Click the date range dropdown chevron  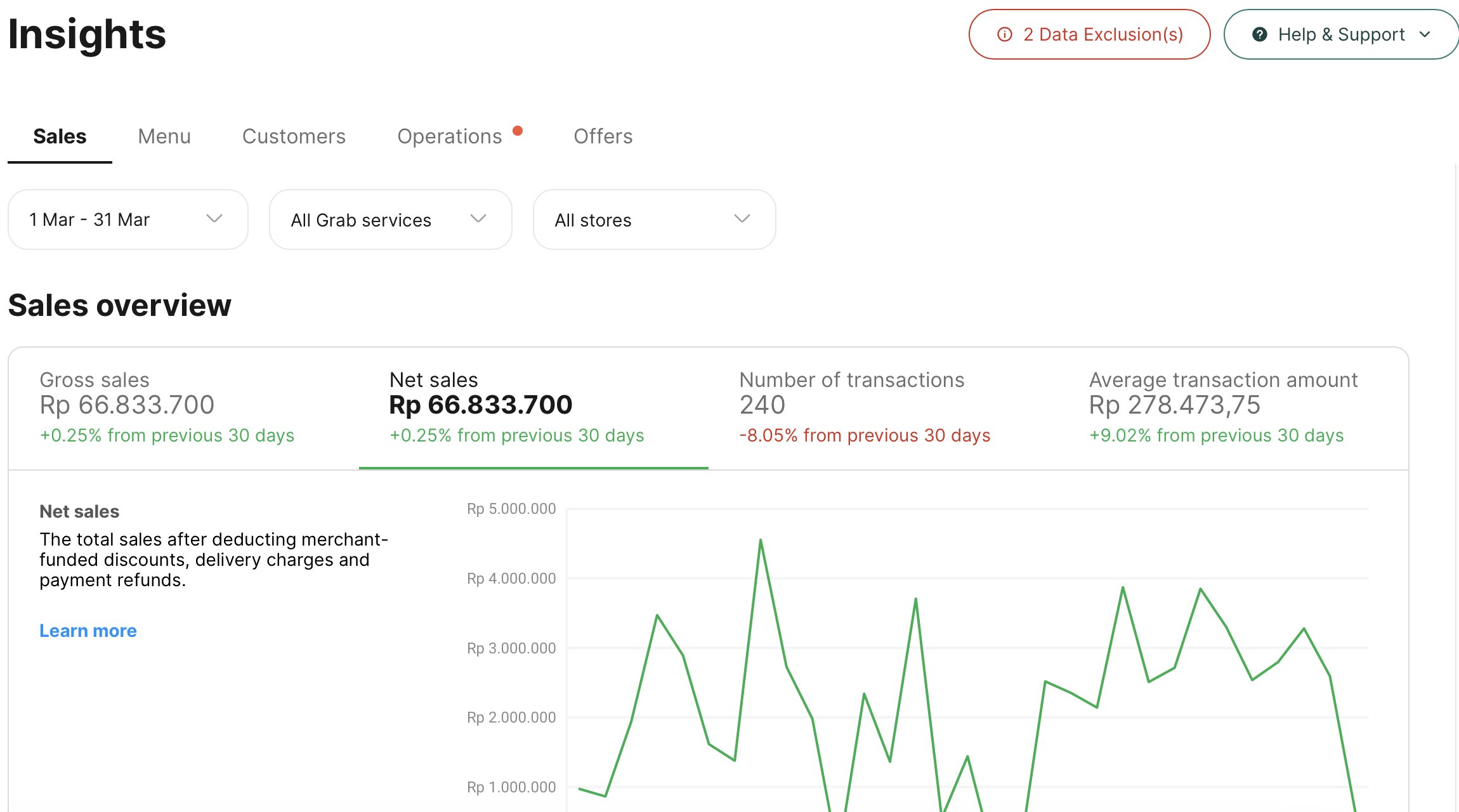[x=214, y=219]
